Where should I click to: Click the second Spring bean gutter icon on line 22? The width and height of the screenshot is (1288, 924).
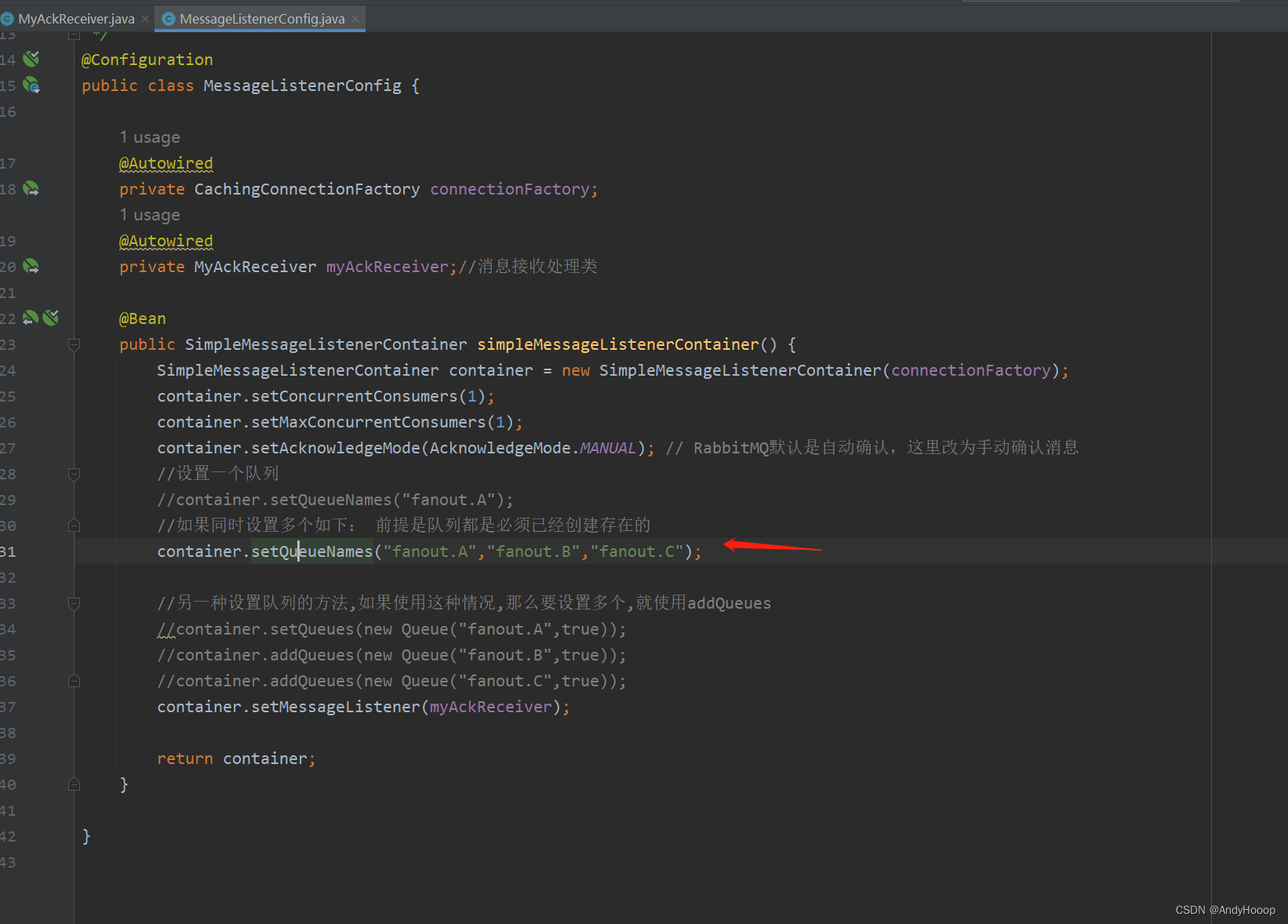pos(51,318)
